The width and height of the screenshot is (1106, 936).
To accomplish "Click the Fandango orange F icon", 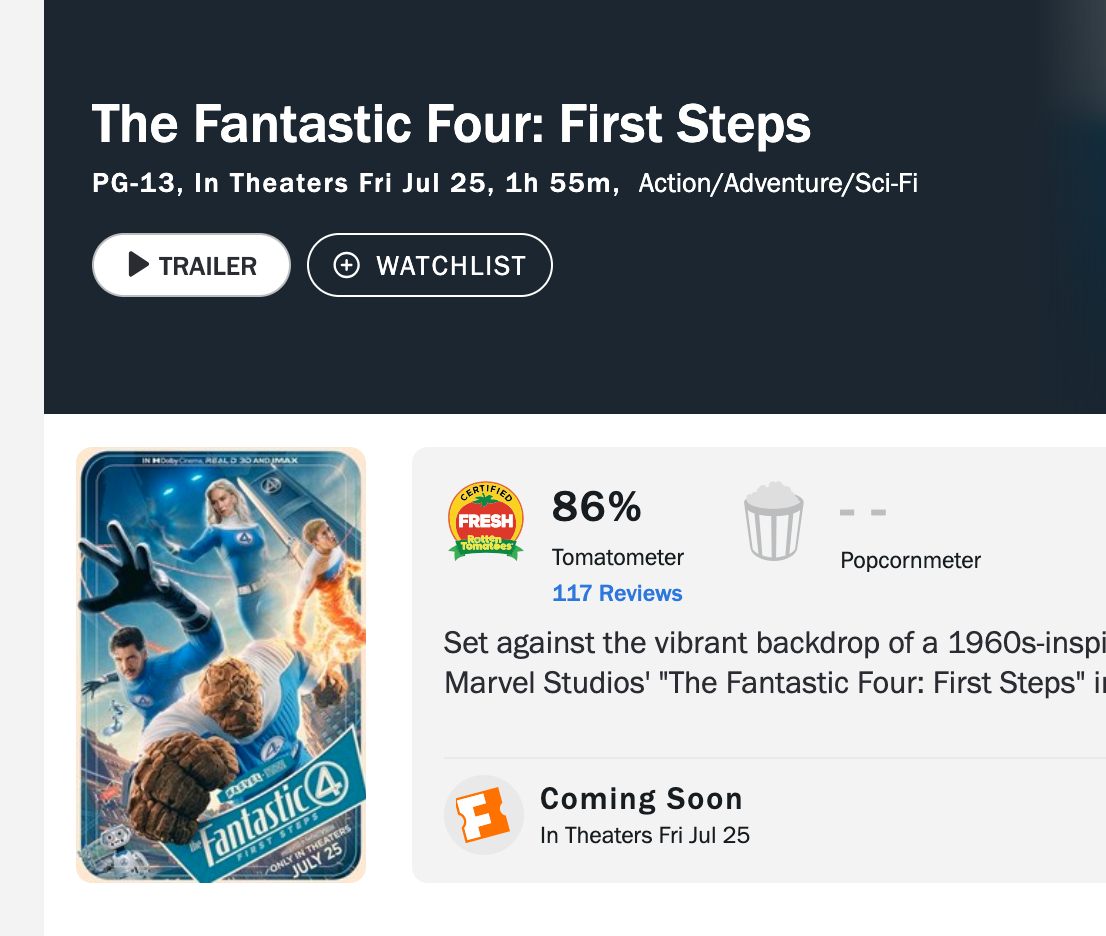I will pos(483,815).
